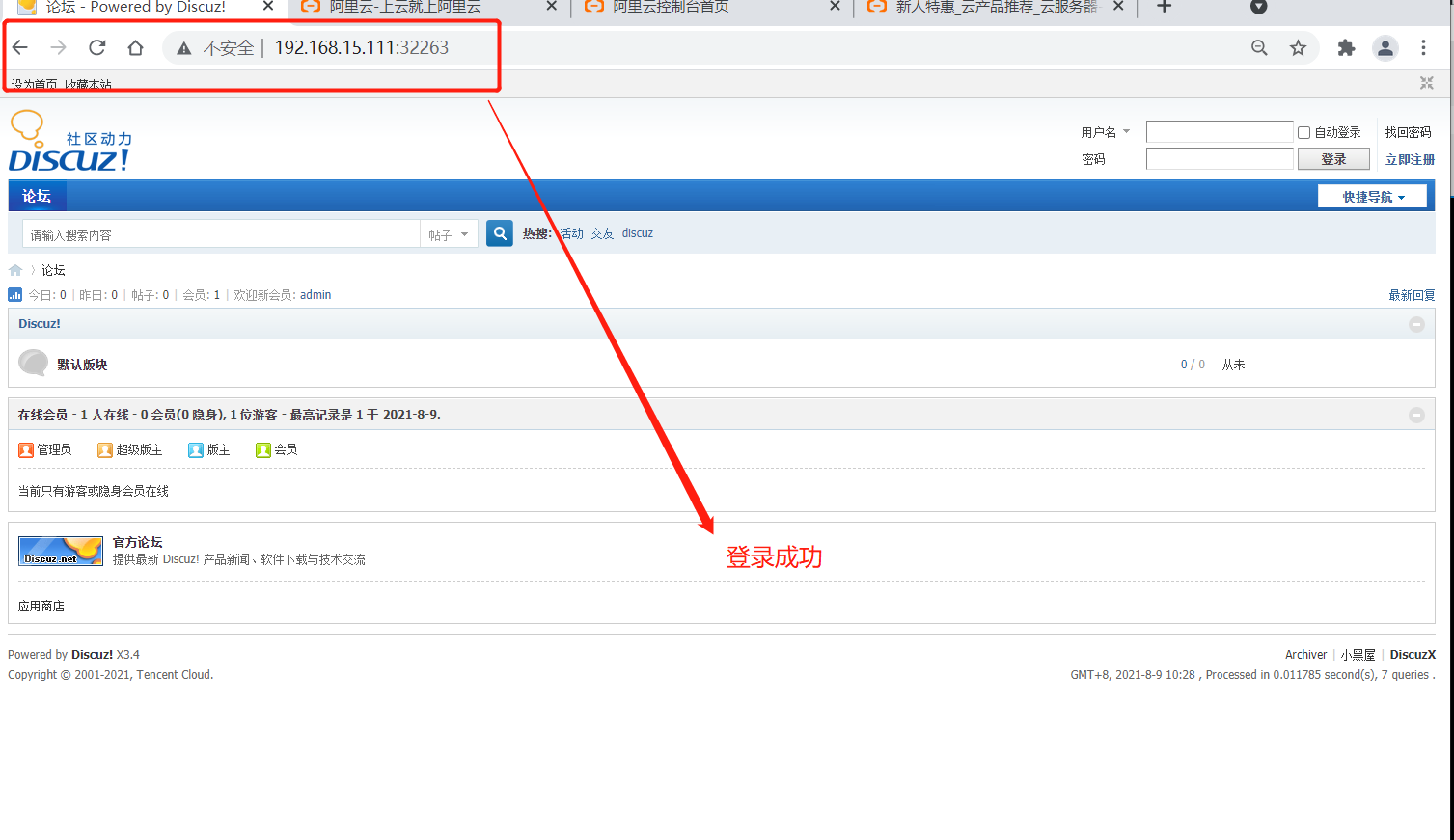
Task: Click the 版主 blue user icon
Action: click(196, 450)
